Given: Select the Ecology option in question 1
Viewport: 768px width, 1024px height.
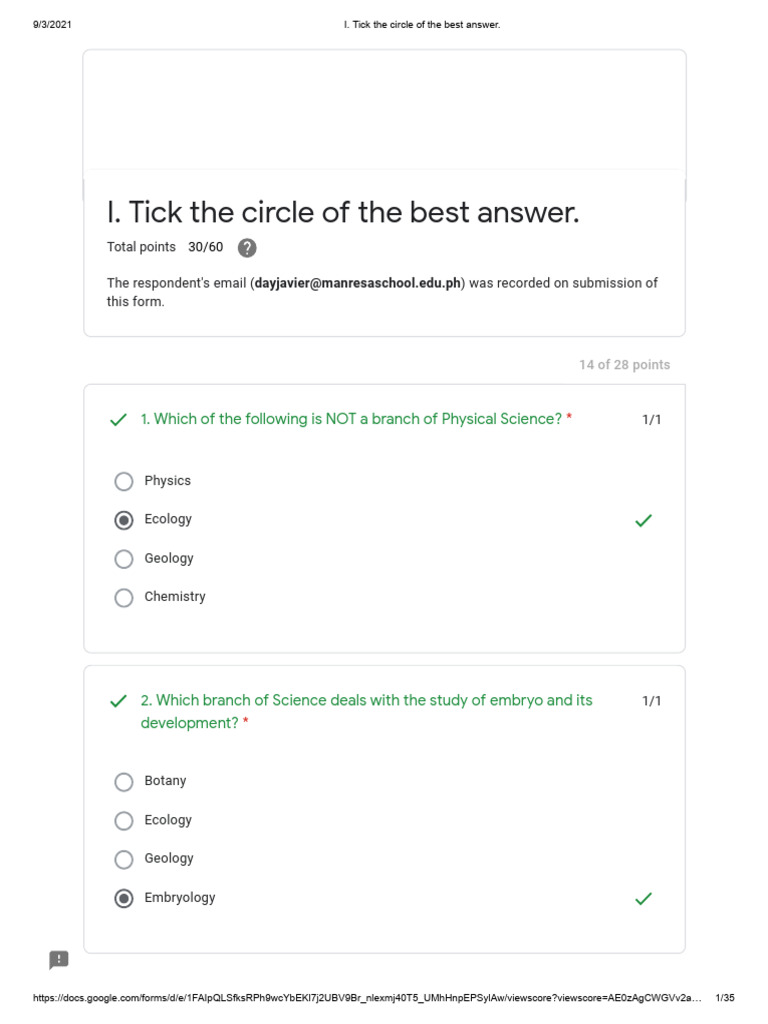Looking at the screenshot, I should pyautogui.click(x=124, y=520).
